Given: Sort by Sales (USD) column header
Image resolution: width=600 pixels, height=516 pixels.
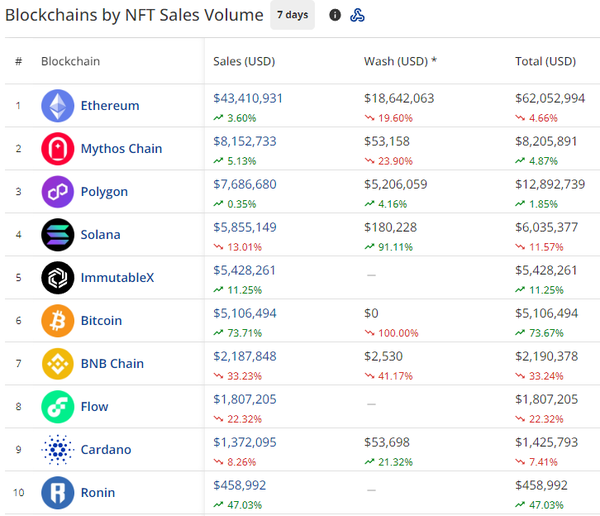Looking at the screenshot, I should coord(244,61).
